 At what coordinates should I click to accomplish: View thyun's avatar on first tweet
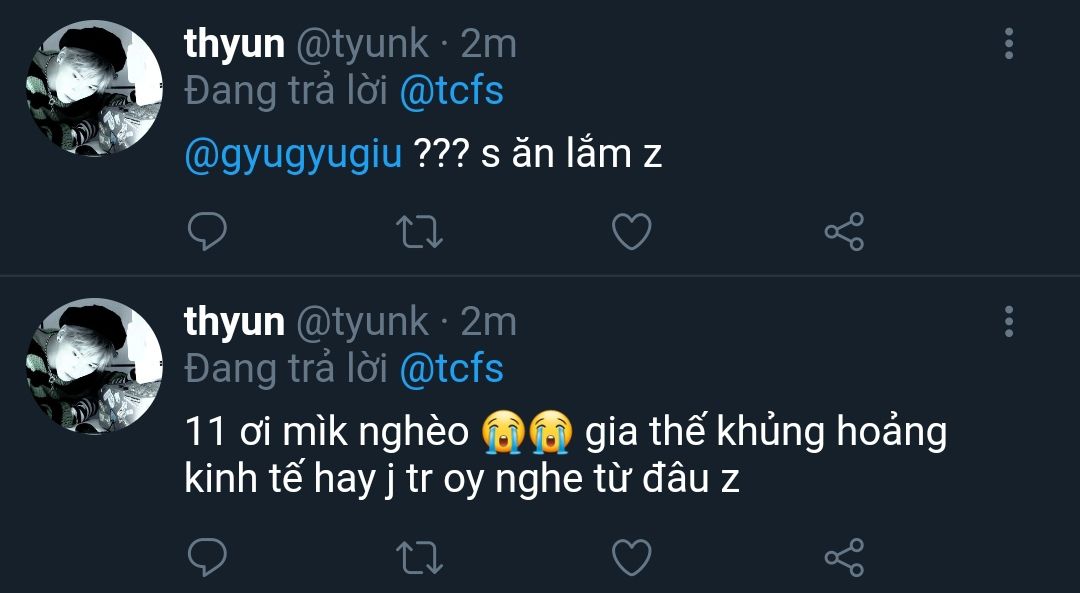click(94, 88)
